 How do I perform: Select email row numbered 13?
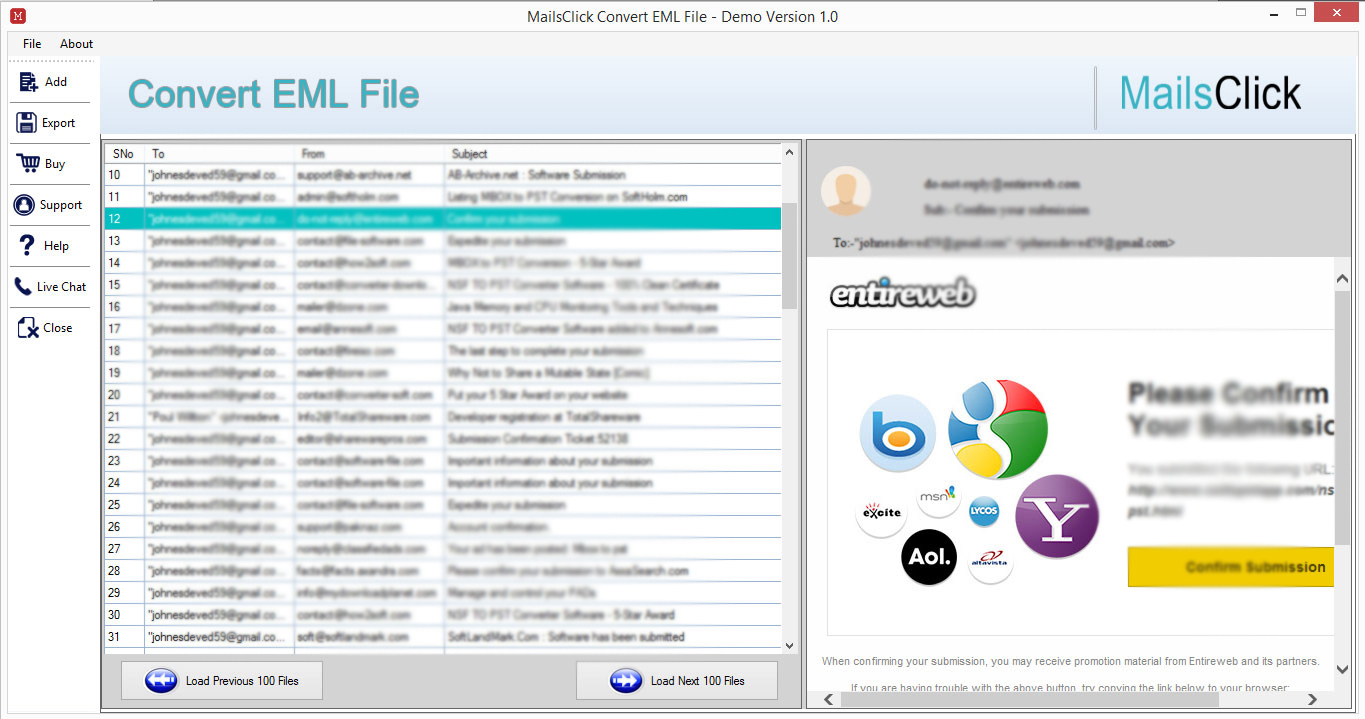pos(443,241)
